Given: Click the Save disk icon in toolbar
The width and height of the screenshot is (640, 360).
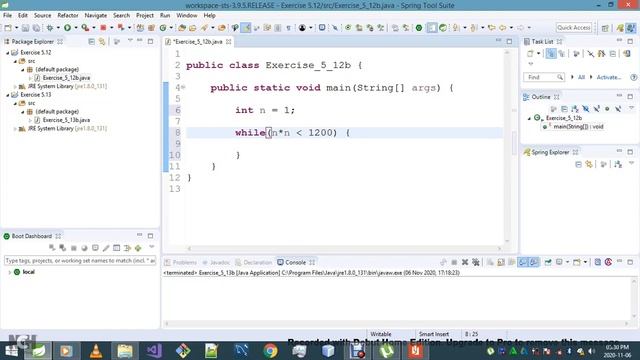Looking at the screenshot, I should click(x=25, y=28).
